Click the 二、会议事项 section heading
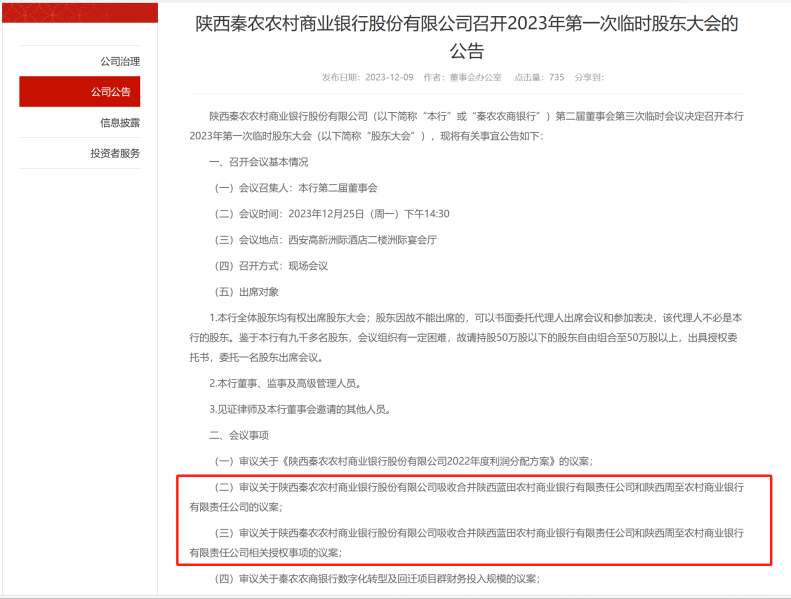Screen dimensions: 791x599 pos(238,435)
